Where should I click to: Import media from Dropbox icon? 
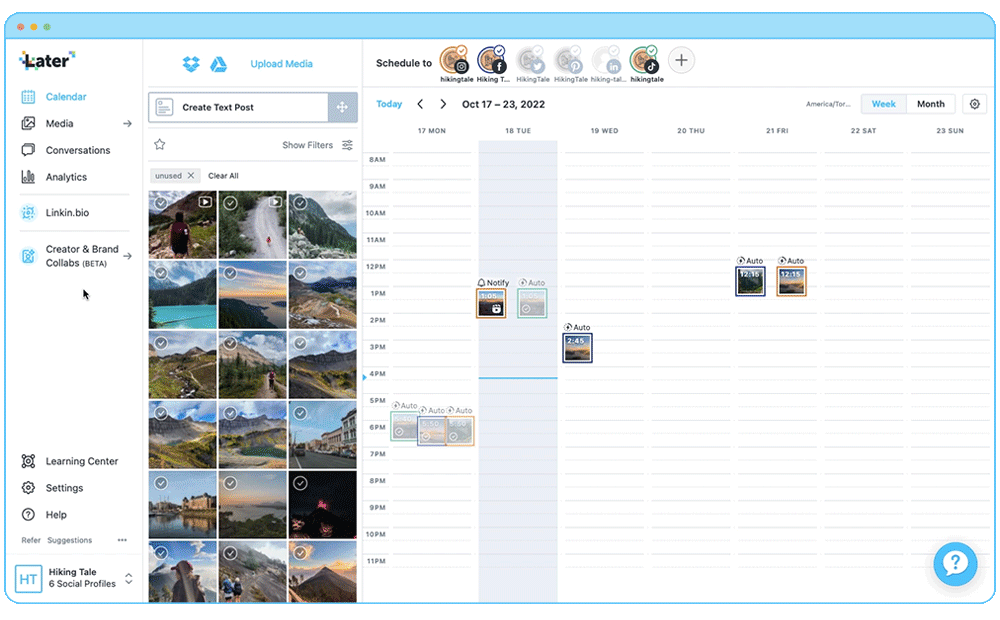point(191,64)
